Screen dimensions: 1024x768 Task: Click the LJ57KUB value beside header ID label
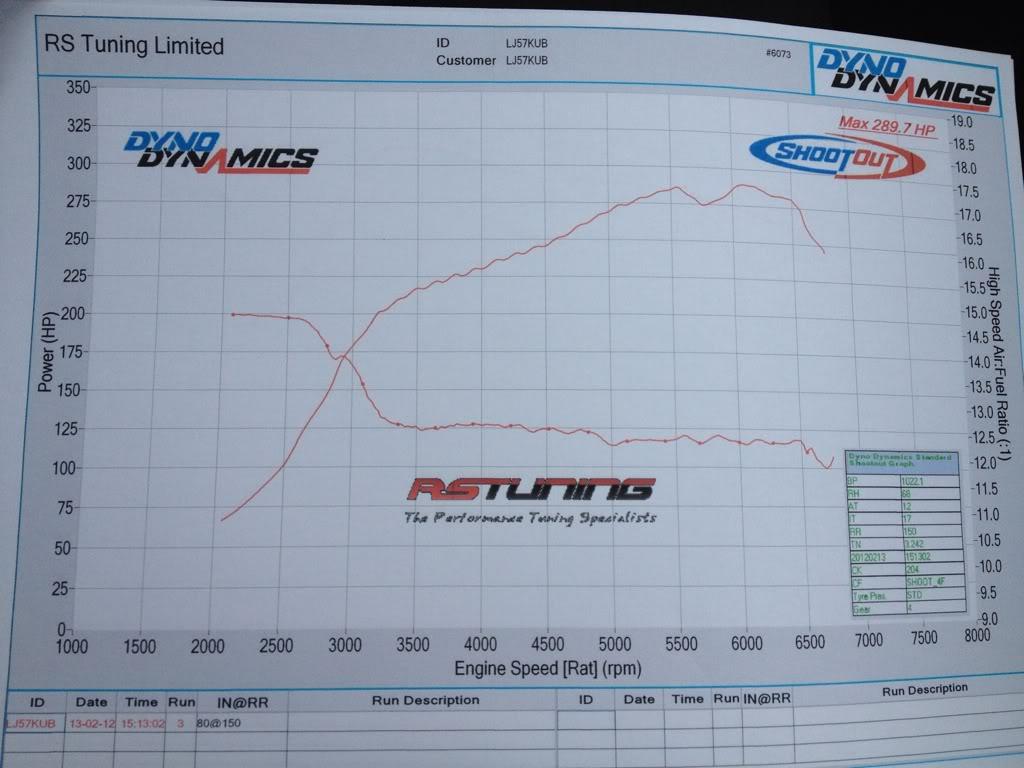(x=526, y=44)
